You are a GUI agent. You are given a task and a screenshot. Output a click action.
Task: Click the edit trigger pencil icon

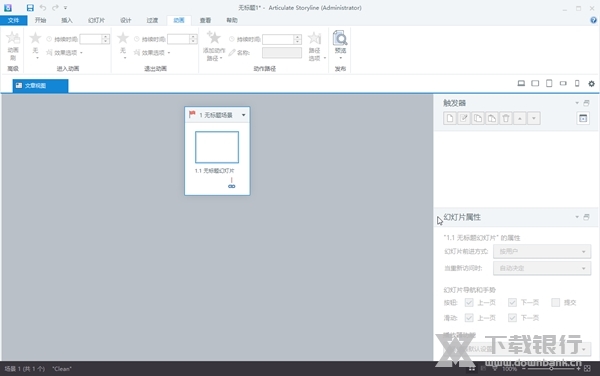464,119
